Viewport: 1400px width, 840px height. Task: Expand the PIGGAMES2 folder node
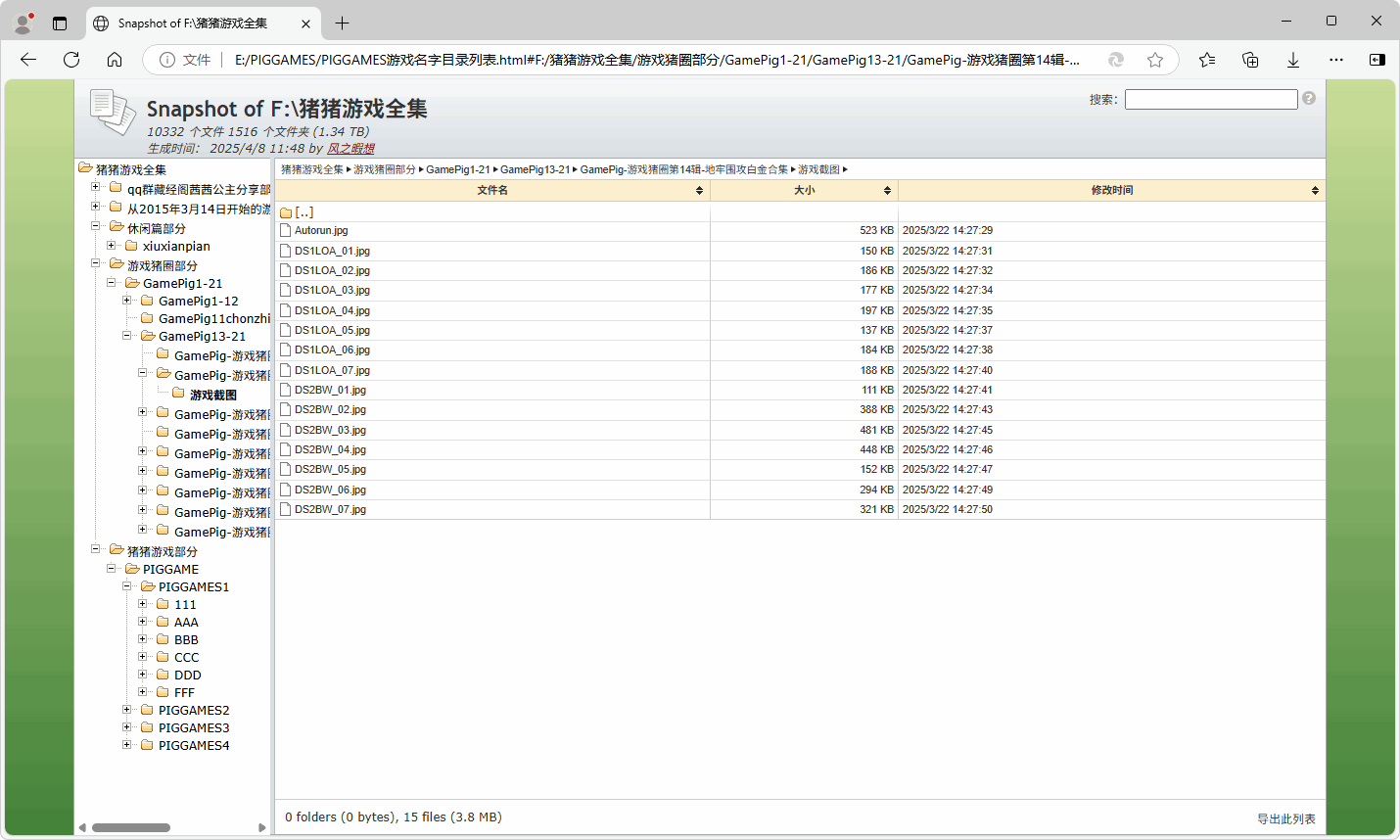pos(126,710)
